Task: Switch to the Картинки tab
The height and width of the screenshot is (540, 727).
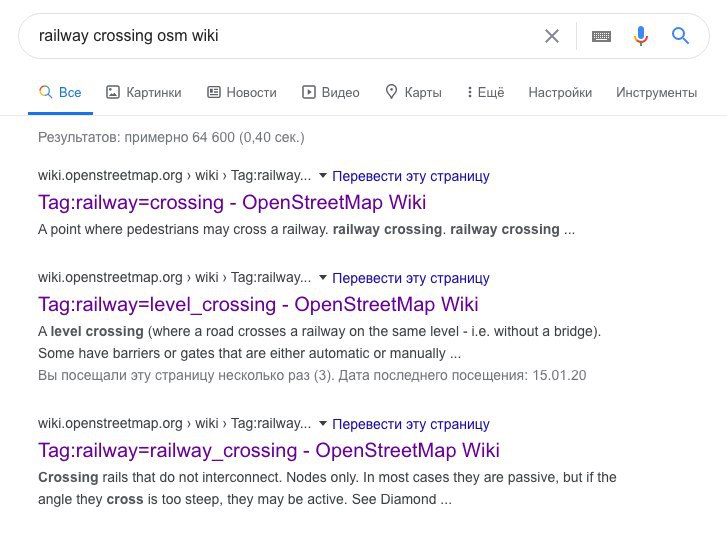Action: (144, 92)
